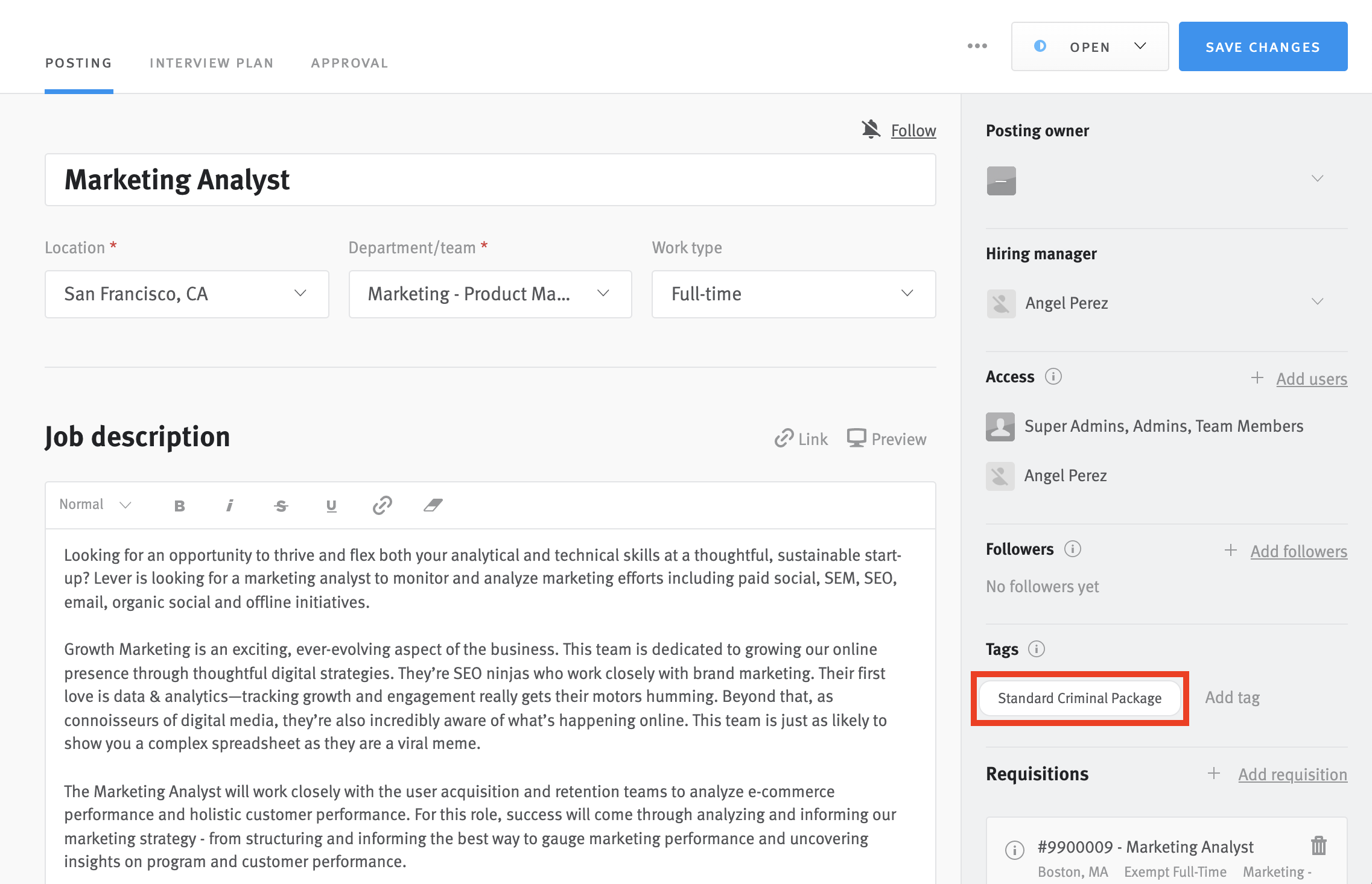Click 'No followers yet' text
The image size is (1372, 884).
1043,587
